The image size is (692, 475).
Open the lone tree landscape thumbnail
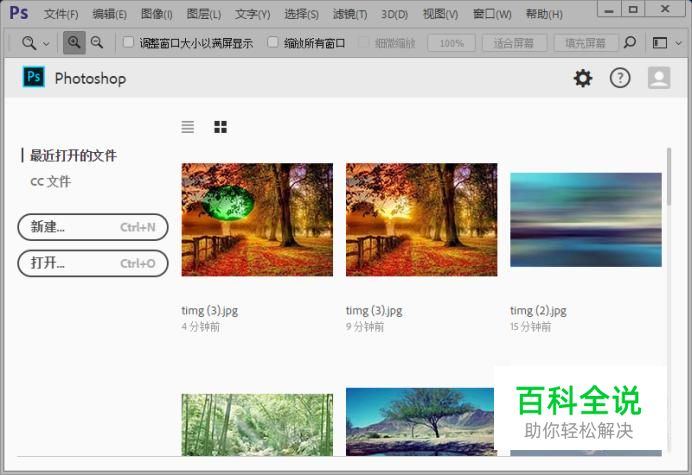click(420, 422)
